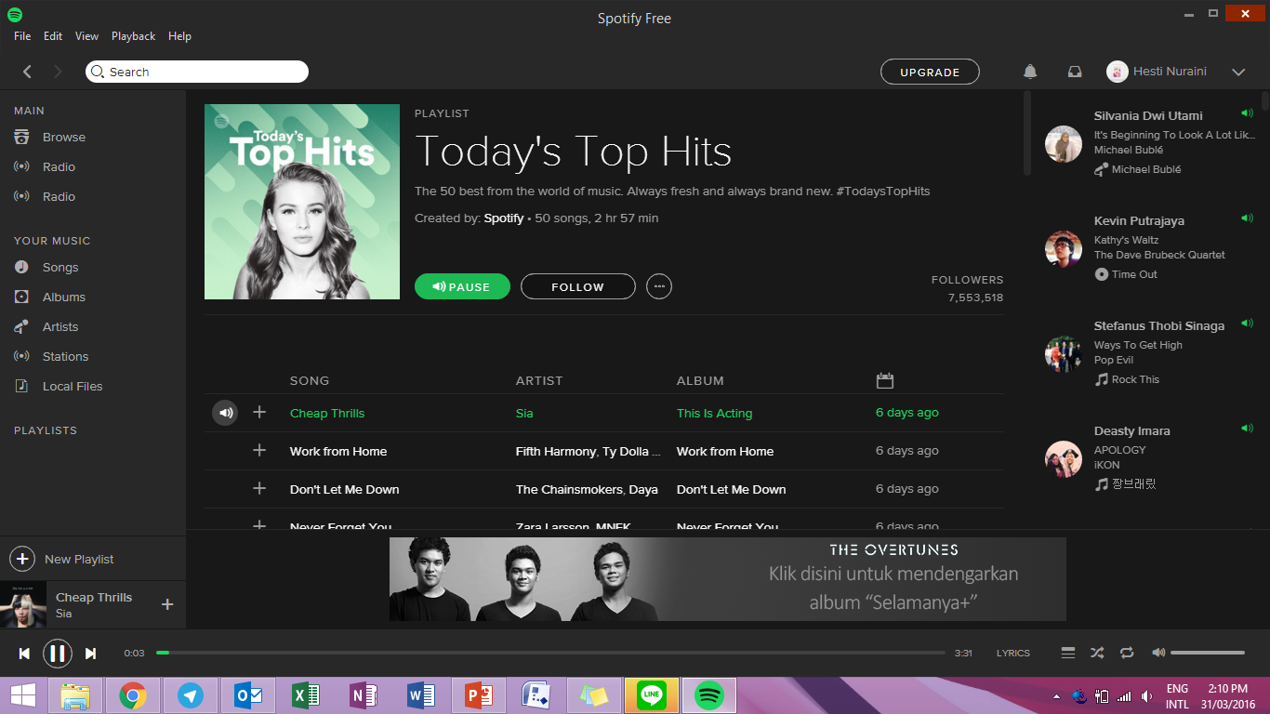1270x714 pixels.
Task: Click Hesti Nuraini profile avatar
Action: [1117, 72]
